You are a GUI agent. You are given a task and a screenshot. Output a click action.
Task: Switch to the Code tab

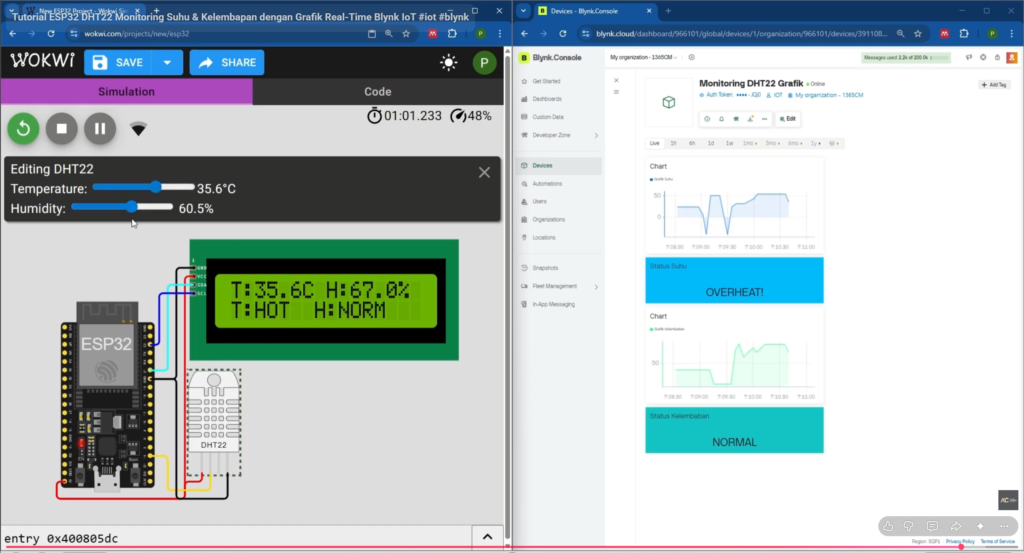click(x=378, y=91)
